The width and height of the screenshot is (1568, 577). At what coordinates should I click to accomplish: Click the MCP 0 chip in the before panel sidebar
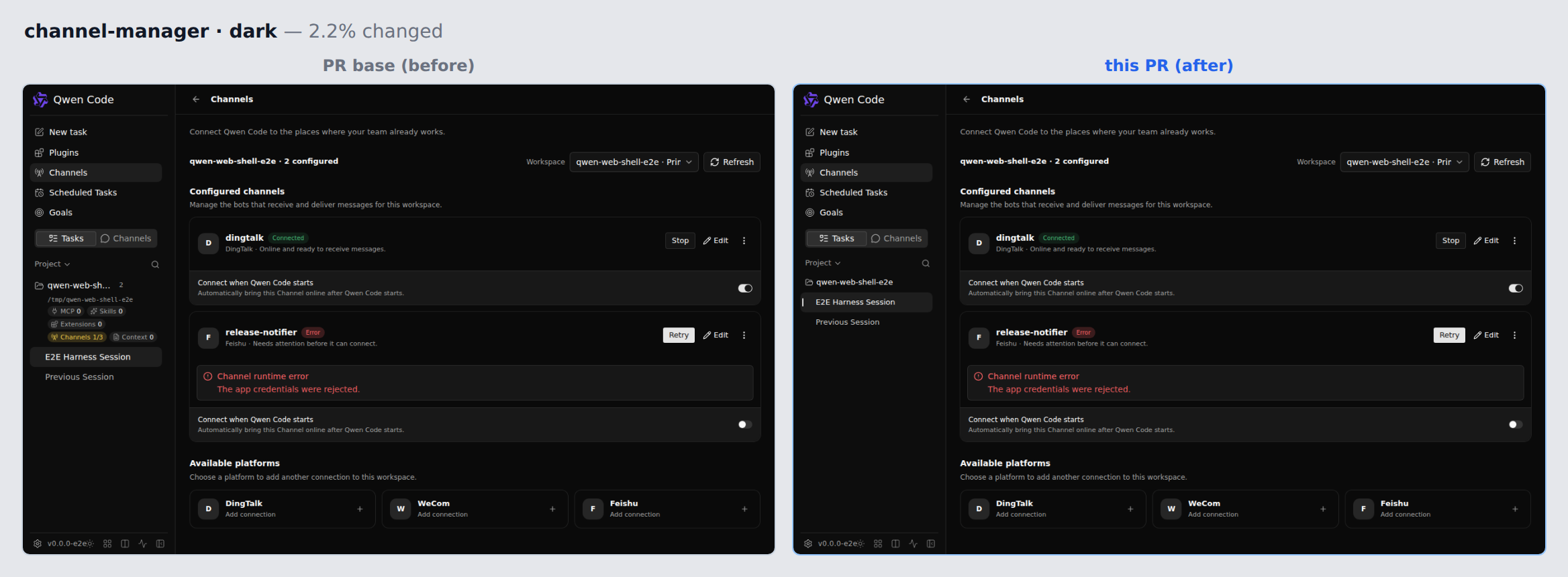[66, 311]
